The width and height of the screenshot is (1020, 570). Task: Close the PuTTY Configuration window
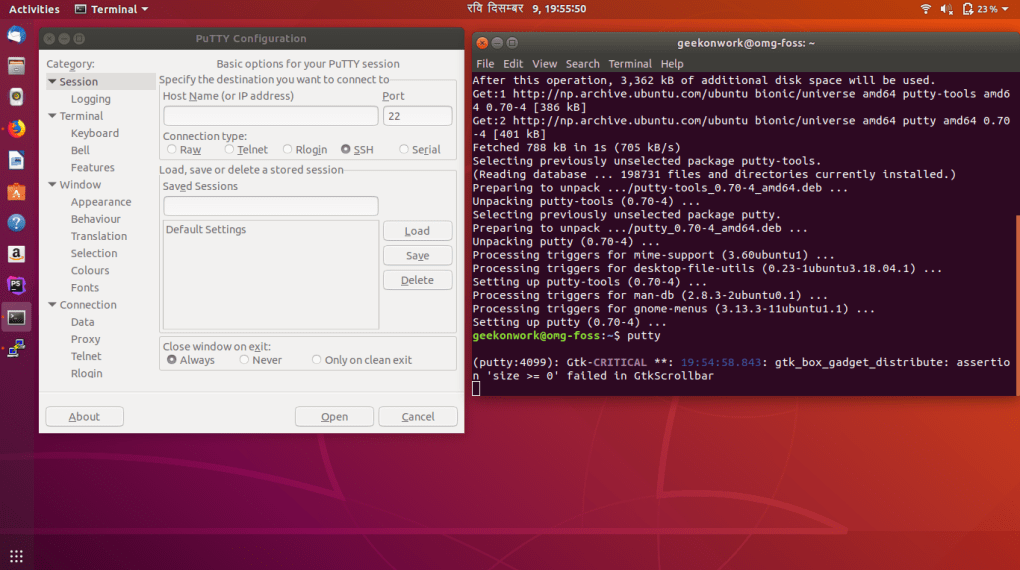(x=49, y=38)
